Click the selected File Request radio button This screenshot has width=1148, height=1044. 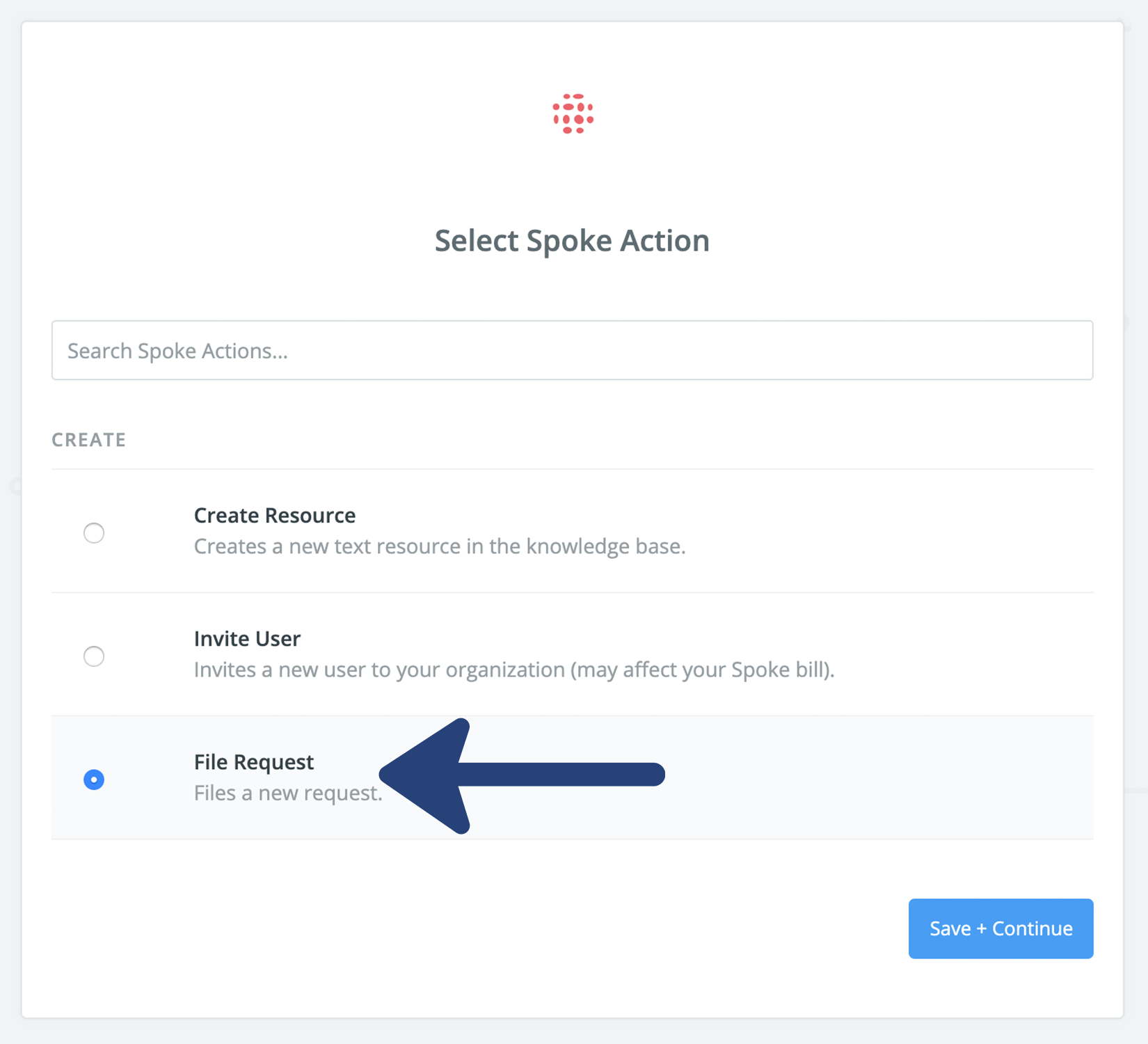click(94, 779)
